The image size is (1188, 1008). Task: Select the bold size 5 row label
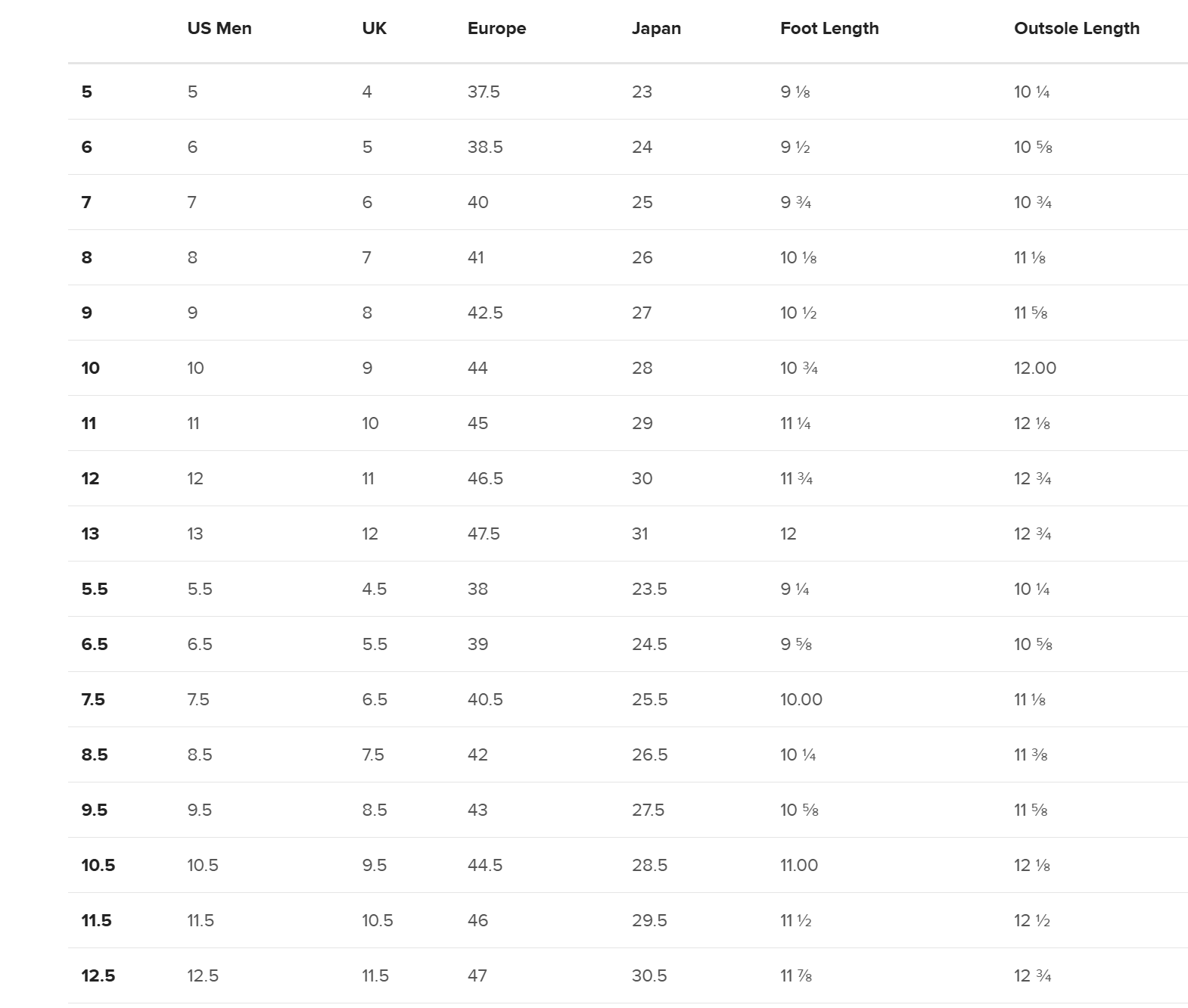87,92
